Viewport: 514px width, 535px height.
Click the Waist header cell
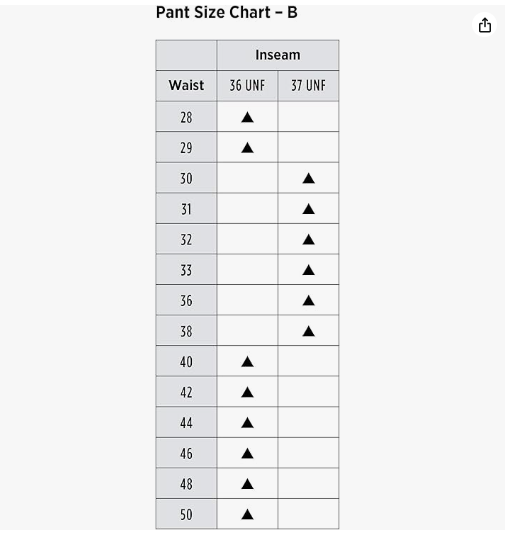click(186, 86)
